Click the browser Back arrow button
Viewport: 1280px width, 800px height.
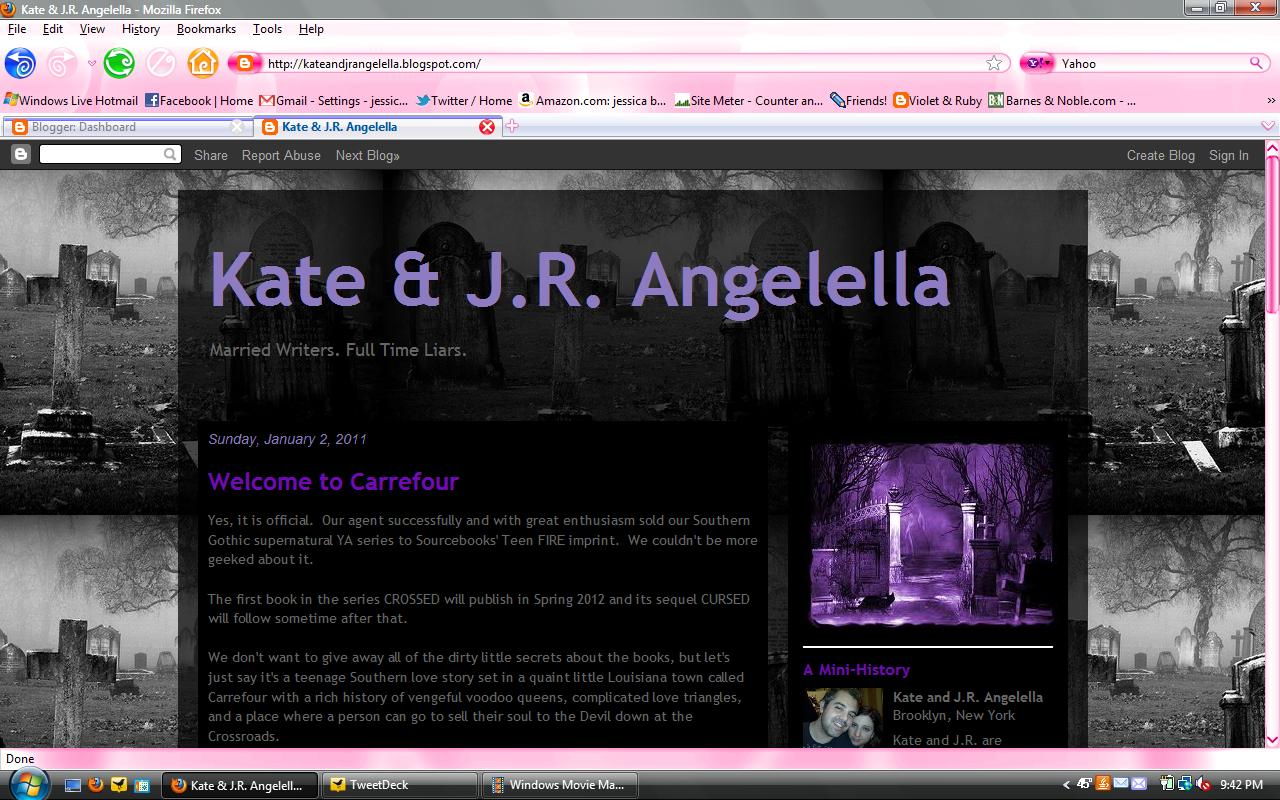tap(20, 63)
